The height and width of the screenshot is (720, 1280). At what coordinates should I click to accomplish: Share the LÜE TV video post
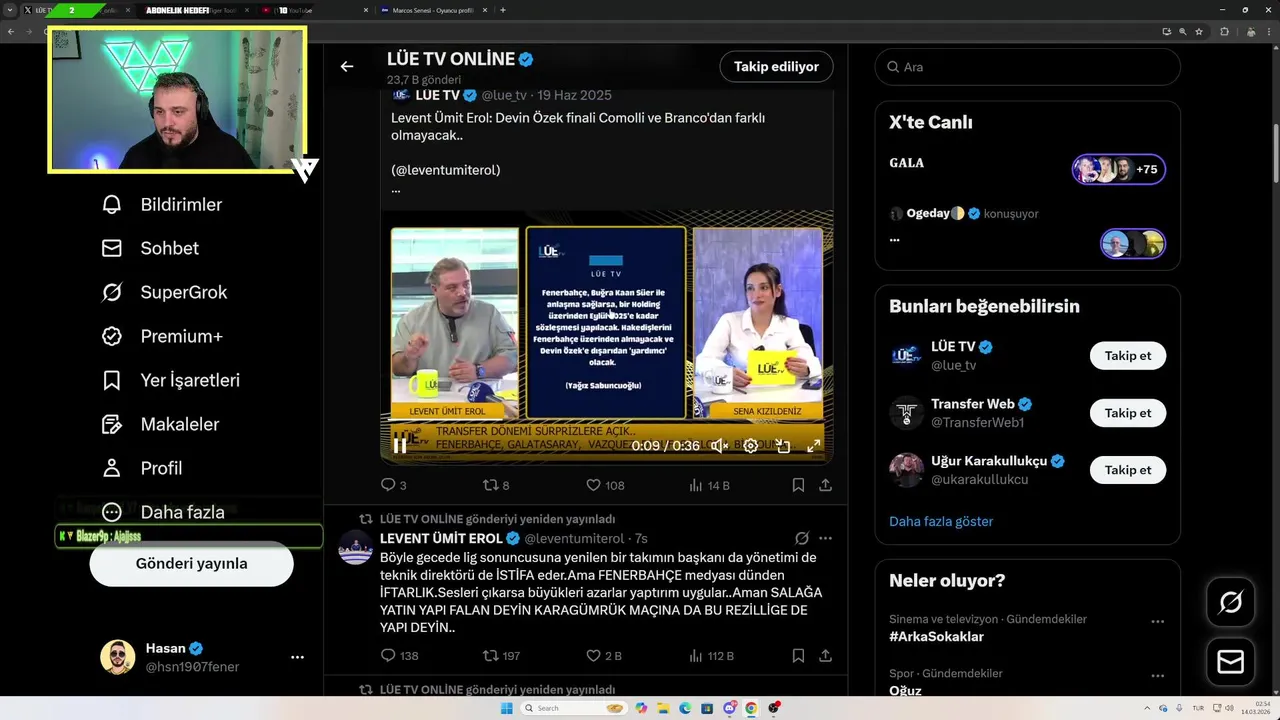pos(825,486)
